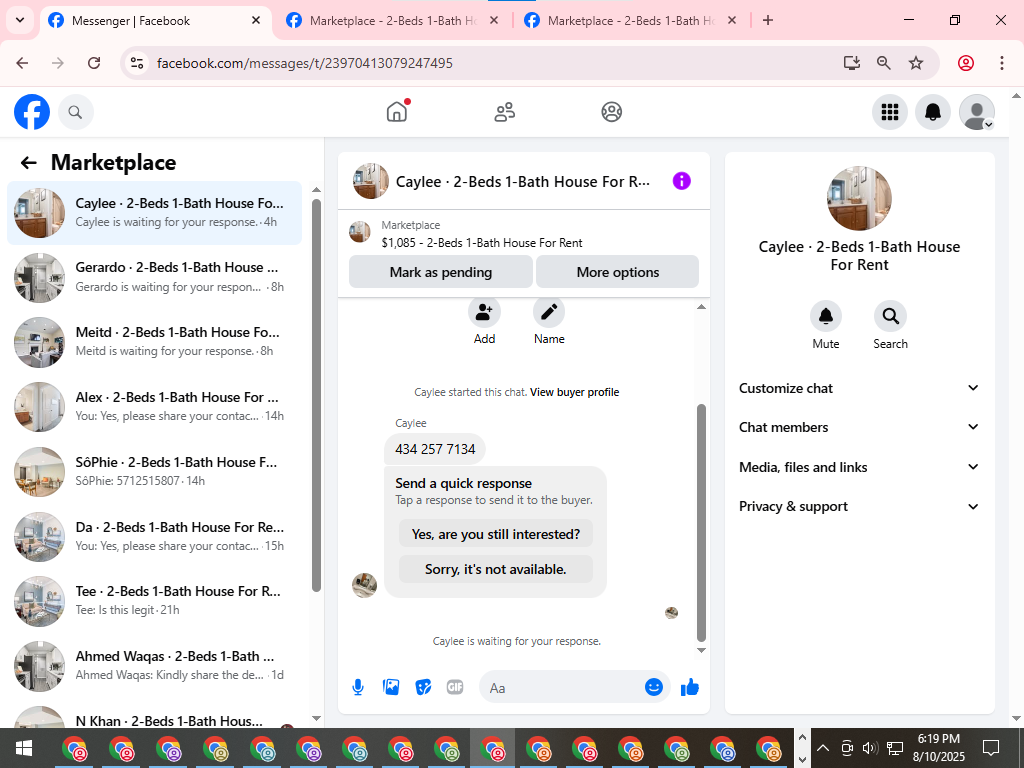Screen dimensions: 1024x768
Task: Open the Alex conversation
Action: point(155,407)
